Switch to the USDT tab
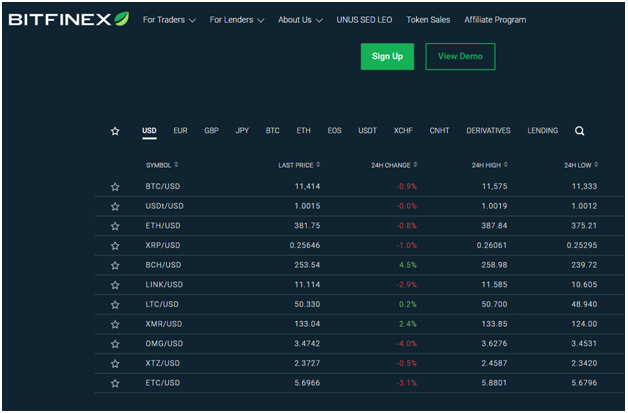The width and height of the screenshot is (628, 413). 367,131
